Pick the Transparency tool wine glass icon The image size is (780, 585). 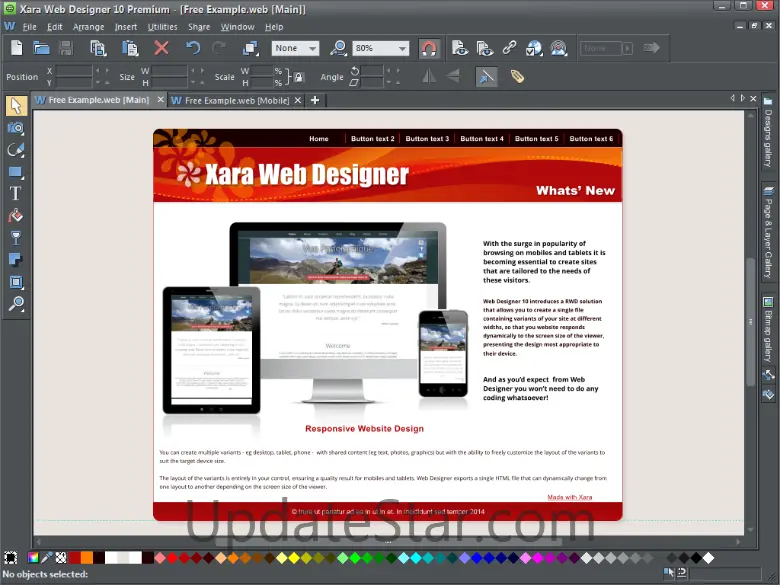[15, 238]
